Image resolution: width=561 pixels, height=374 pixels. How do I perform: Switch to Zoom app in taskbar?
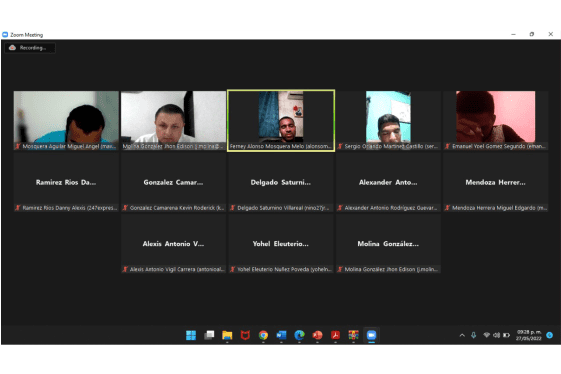[371, 335]
